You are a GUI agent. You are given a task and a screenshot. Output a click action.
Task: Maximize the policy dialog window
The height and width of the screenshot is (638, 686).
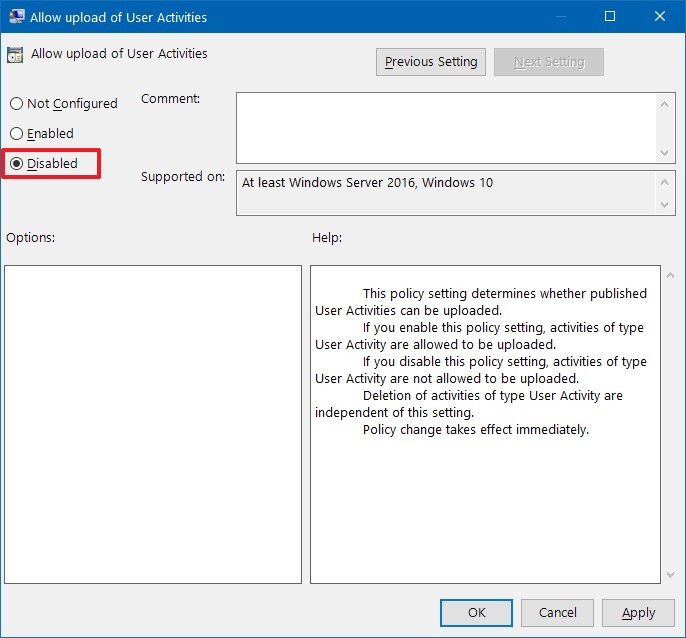[x=609, y=17]
